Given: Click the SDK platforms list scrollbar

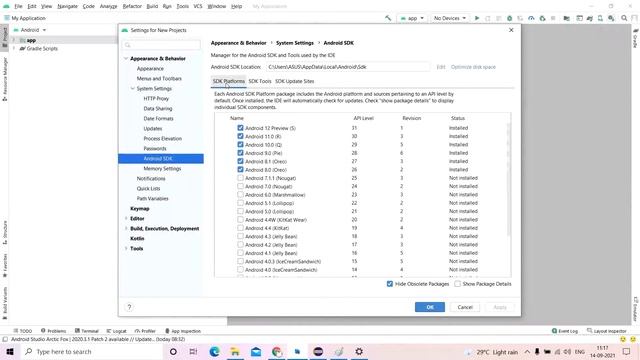Looking at the screenshot, I should 509,180.
